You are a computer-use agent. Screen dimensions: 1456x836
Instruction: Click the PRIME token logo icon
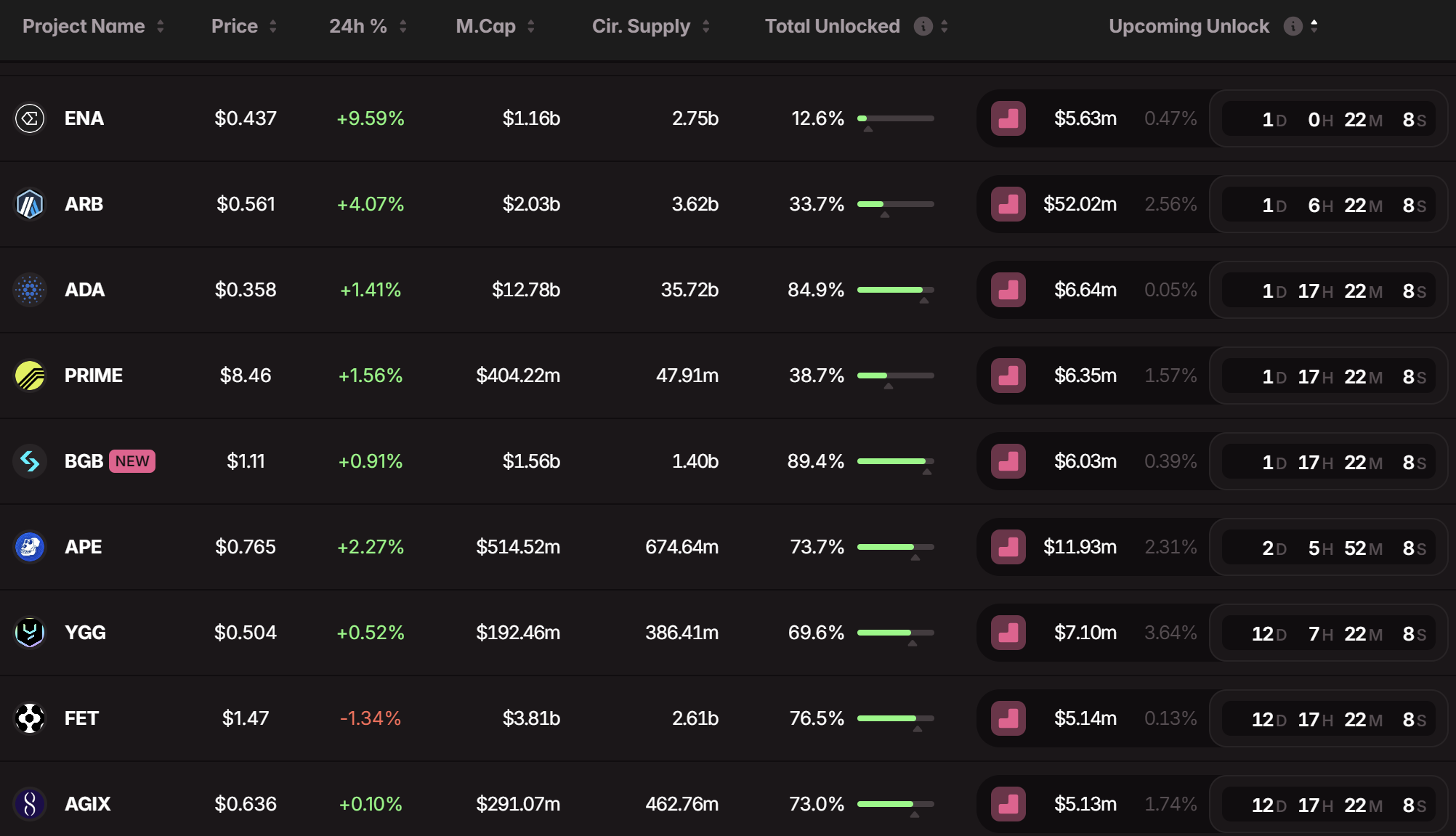coord(30,376)
